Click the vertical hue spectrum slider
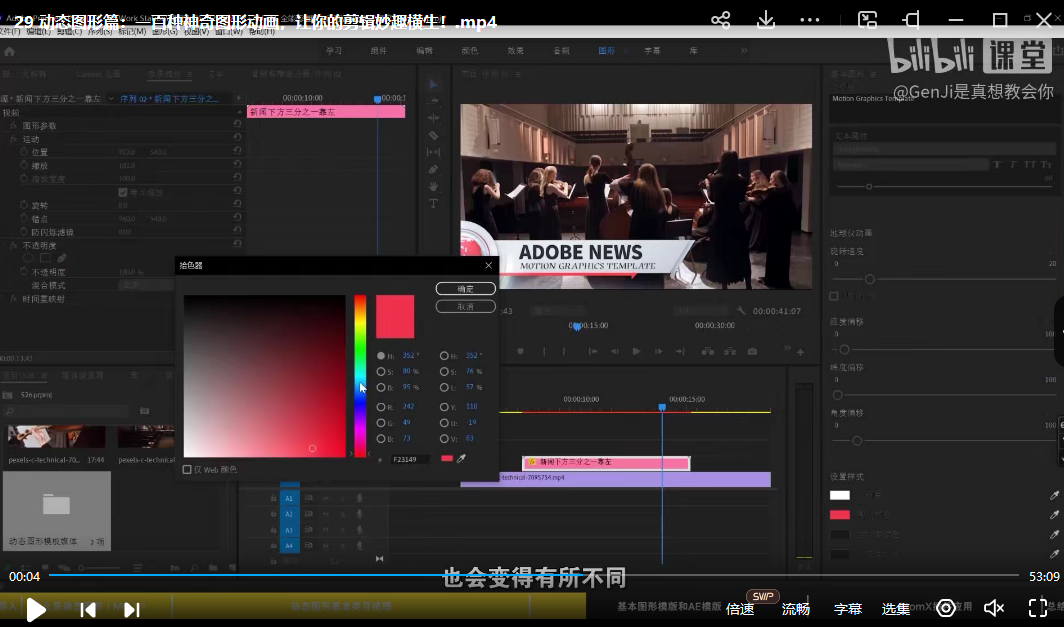The height and width of the screenshot is (627, 1064). click(360, 376)
